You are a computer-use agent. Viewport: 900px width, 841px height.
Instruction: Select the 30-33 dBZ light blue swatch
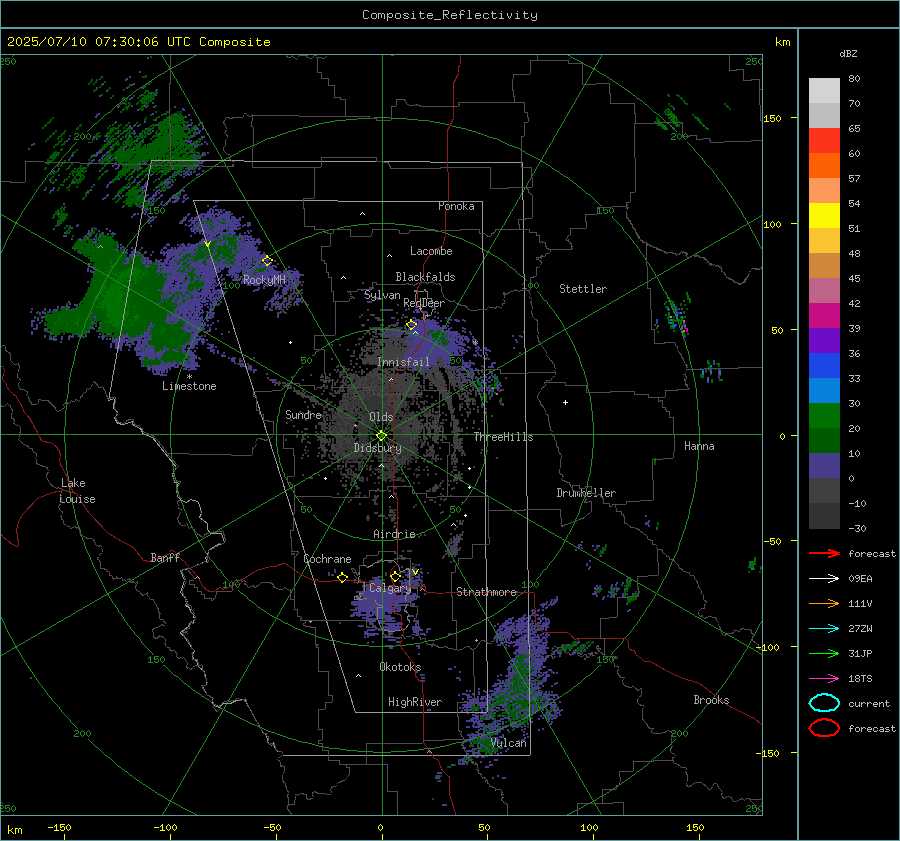pyautogui.click(x=824, y=390)
